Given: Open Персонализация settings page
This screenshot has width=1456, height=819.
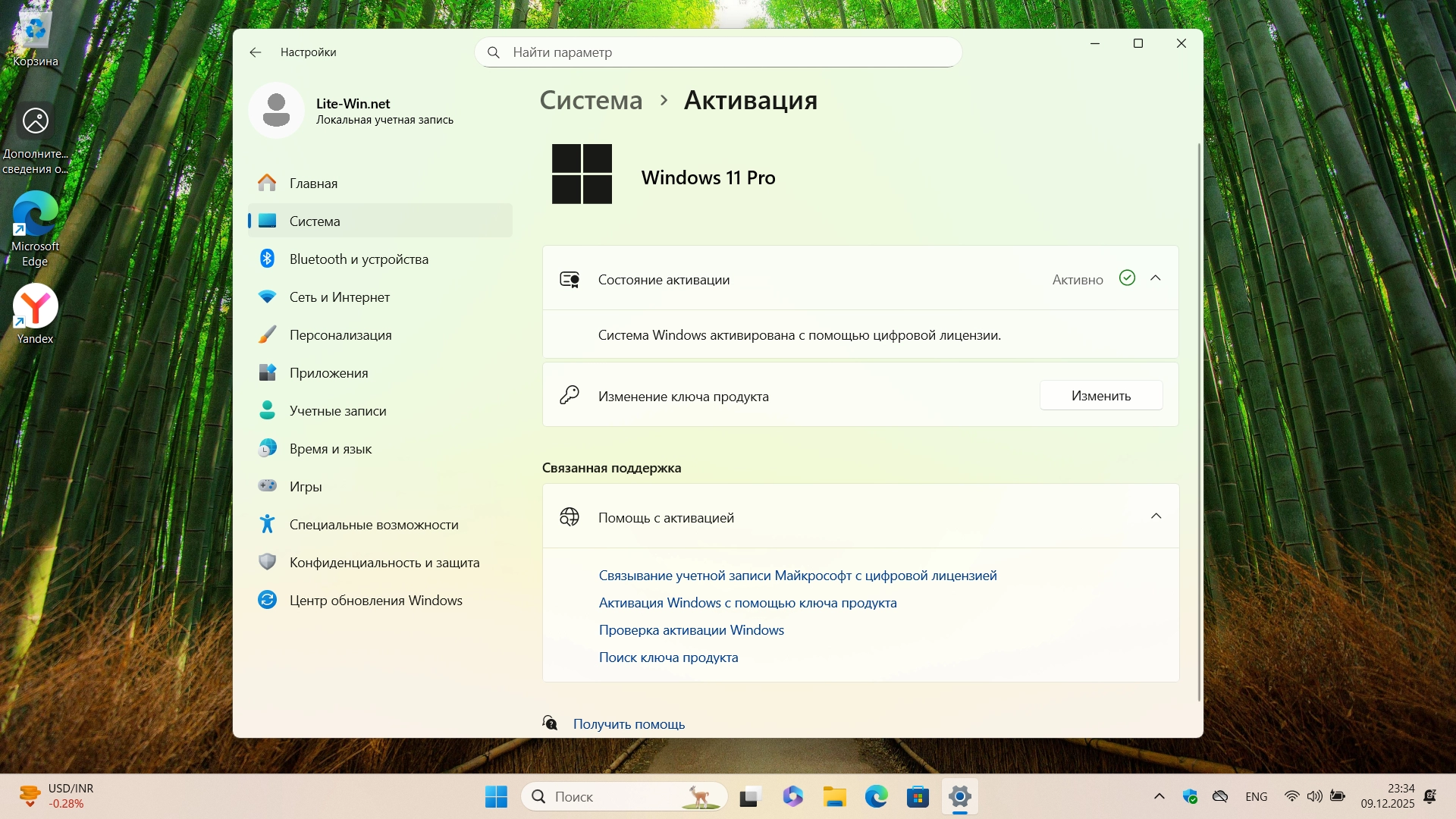Looking at the screenshot, I should (x=340, y=335).
